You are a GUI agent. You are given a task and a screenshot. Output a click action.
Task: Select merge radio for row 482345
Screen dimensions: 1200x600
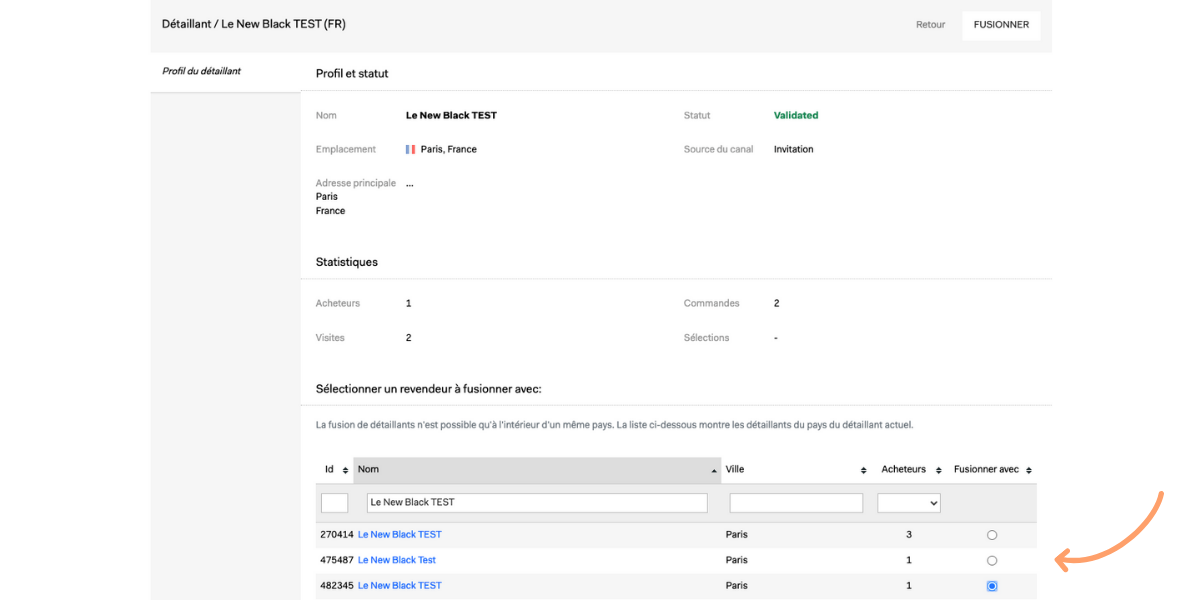[x=992, y=586]
